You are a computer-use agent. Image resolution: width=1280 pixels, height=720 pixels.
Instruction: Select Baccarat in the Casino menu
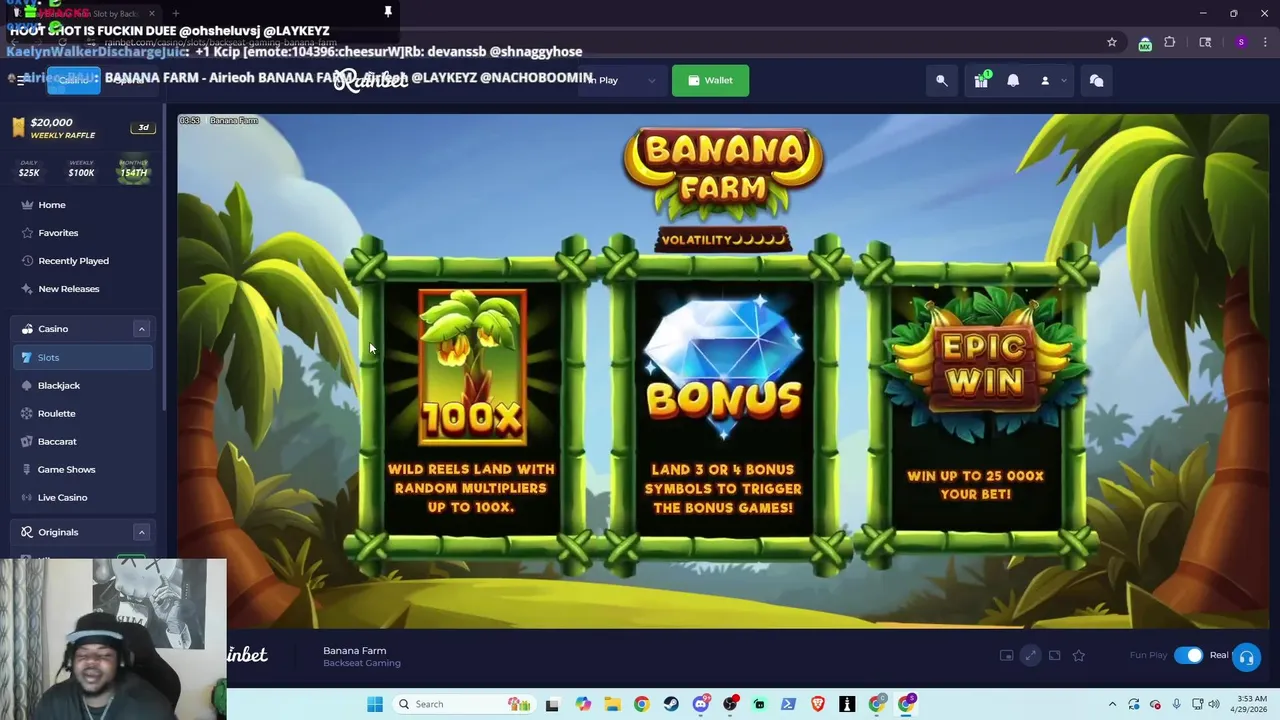(82, 441)
